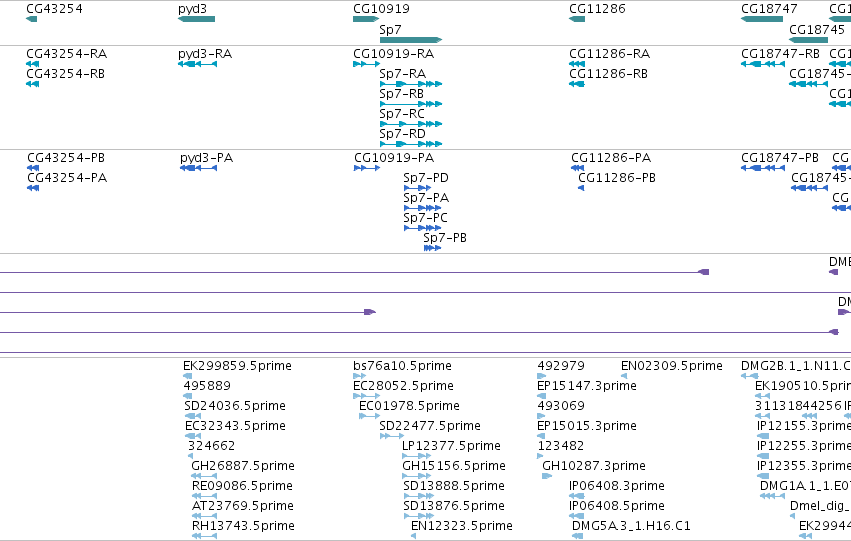The height and width of the screenshot is (541, 851).
Task: Click protein CG11286-PB
Action: point(617,178)
